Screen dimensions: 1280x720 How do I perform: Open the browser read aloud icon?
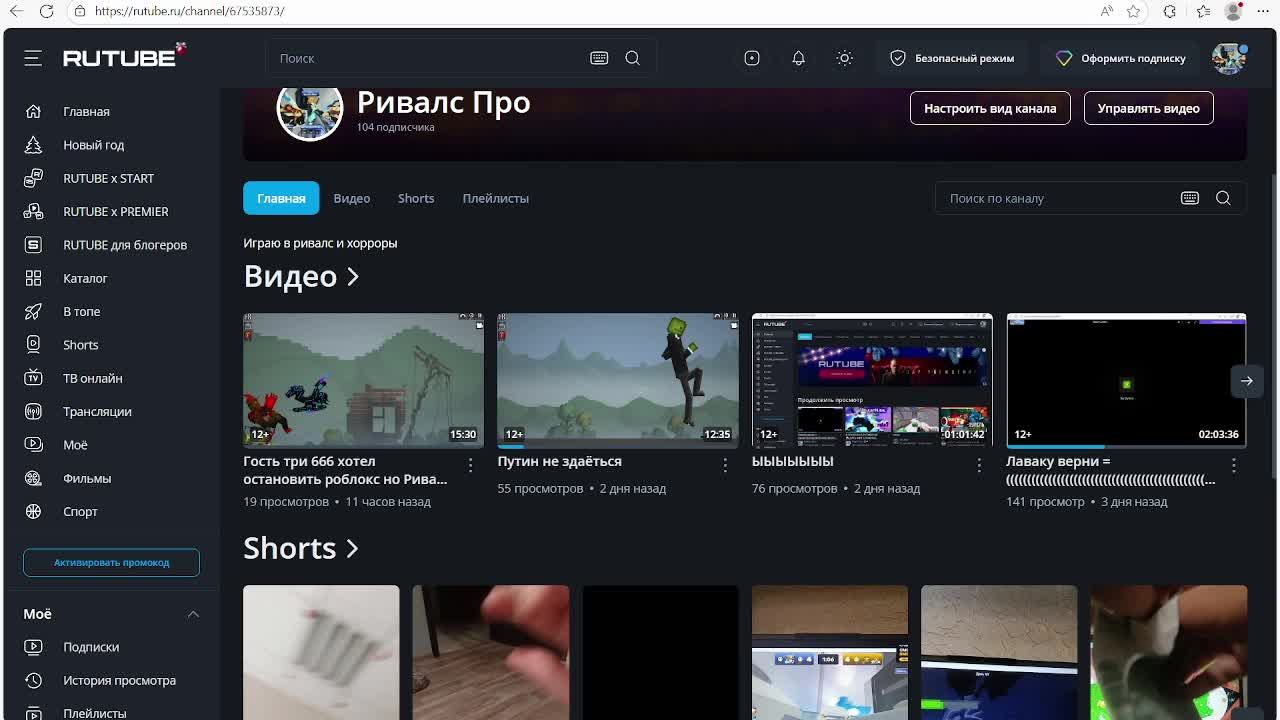[x=1107, y=11]
